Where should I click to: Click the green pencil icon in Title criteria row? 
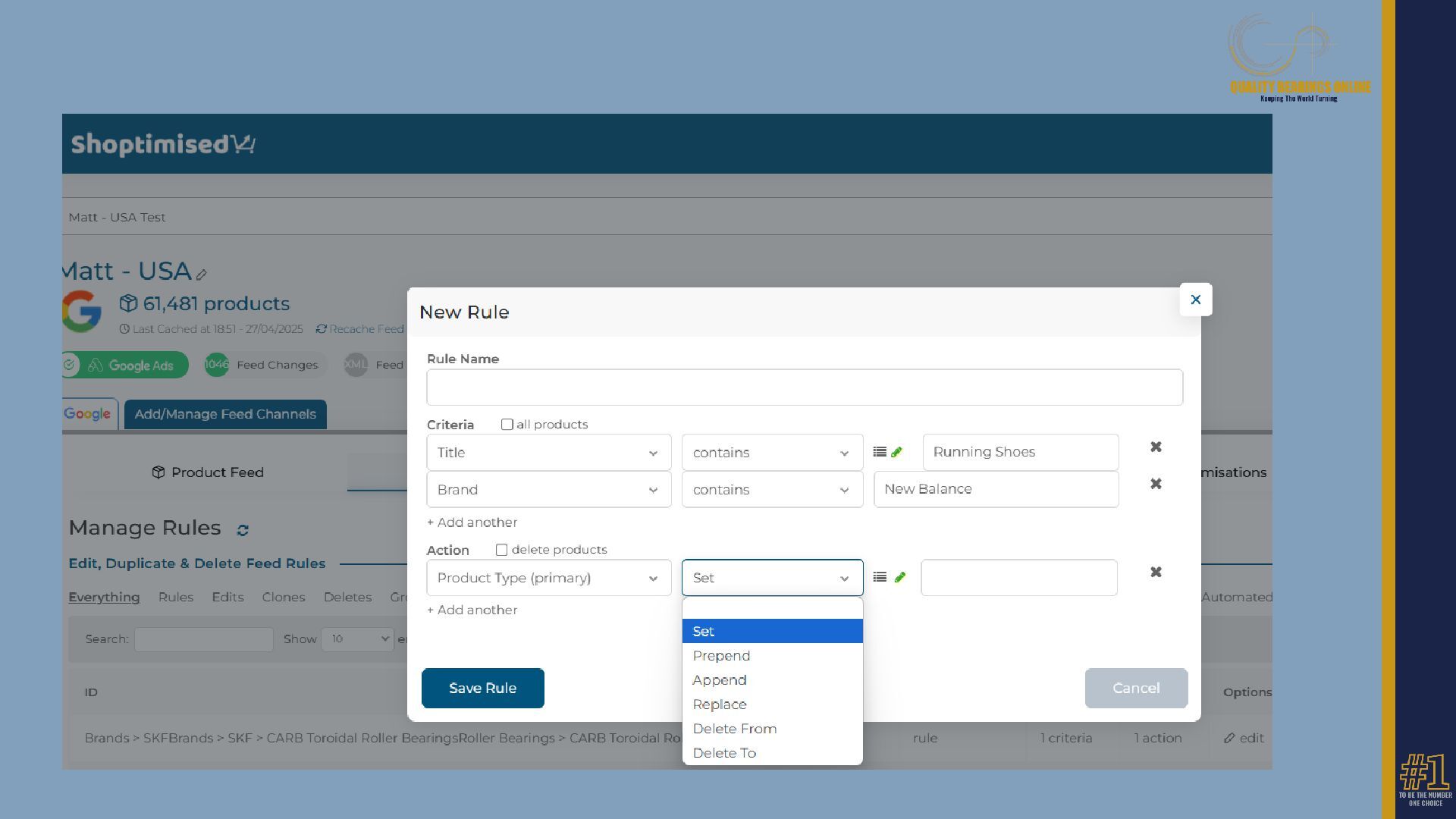pyautogui.click(x=897, y=452)
